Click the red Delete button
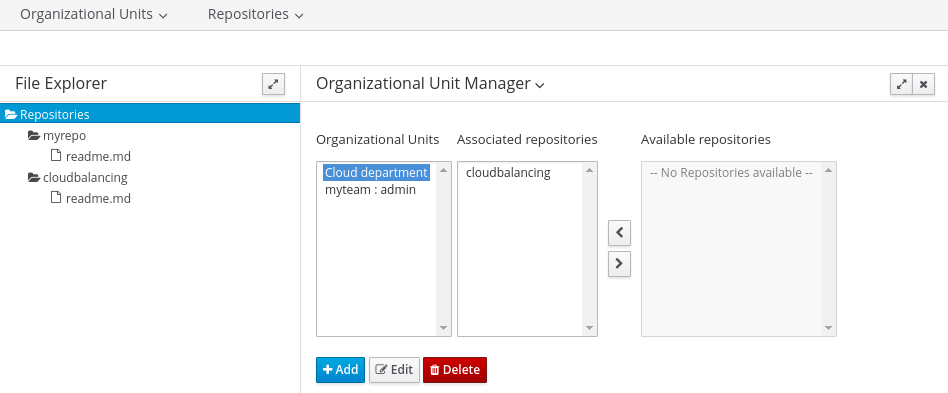 (x=455, y=369)
